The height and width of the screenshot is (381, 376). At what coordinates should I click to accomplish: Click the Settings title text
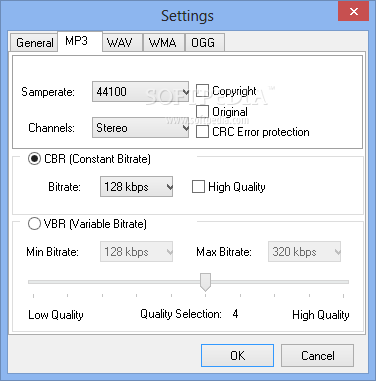pyautogui.click(x=188, y=16)
